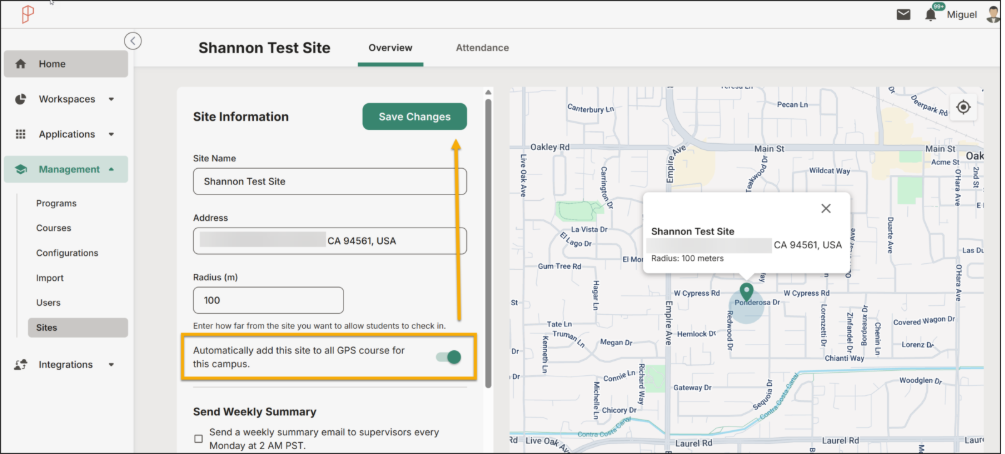Click the green map pin marker
Image resolution: width=1005 pixels, height=454 pixels.
pos(746,292)
